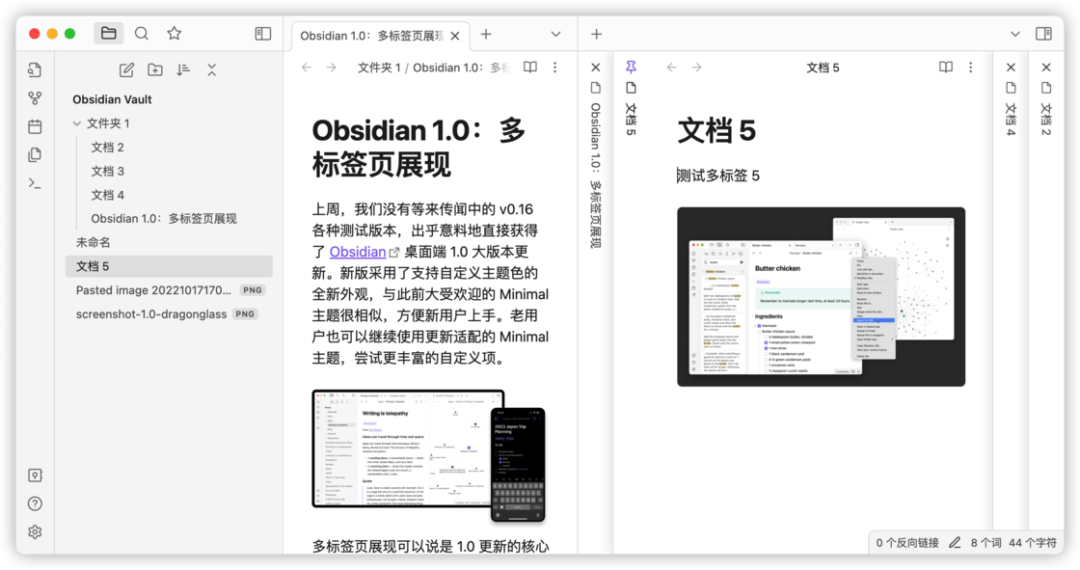Click 文件夹 1 breadcrumb in left pane
This screenshot has width=1080, height=570.
[x=378, y=67]
